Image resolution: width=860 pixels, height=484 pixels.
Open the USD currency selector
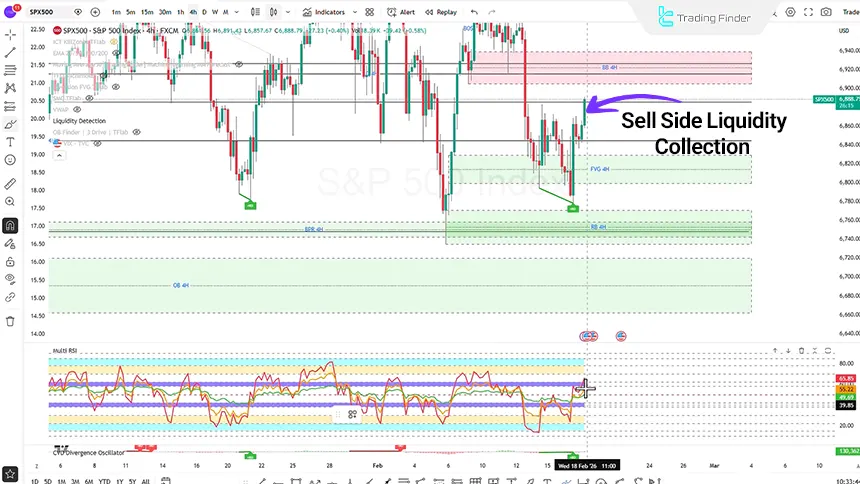(x=844, y=31)
